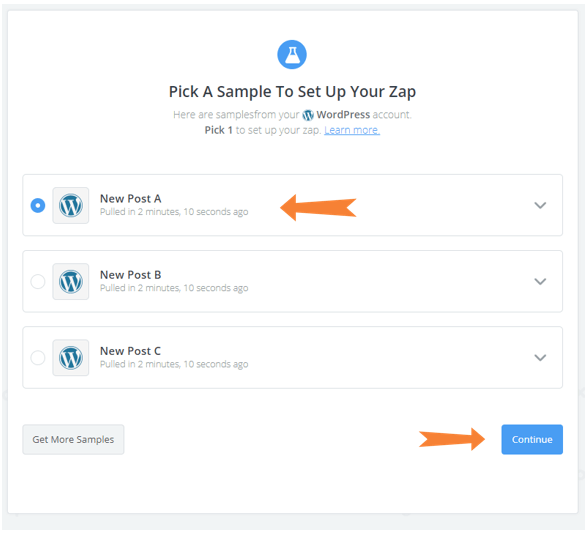
Task: Select the New Post C radio button
Action: (38, 358)
